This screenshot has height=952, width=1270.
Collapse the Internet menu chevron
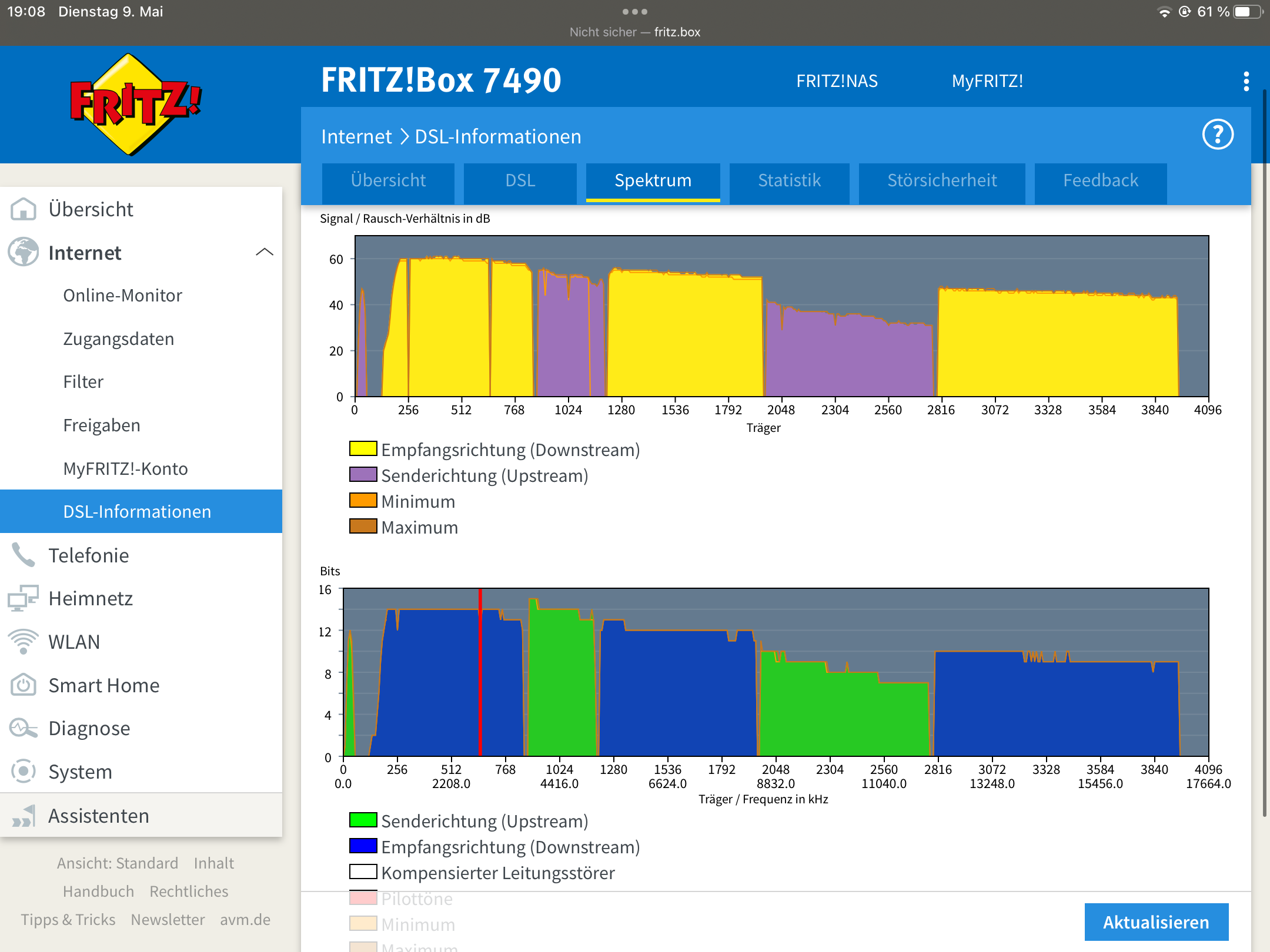[x=265, y=252]
